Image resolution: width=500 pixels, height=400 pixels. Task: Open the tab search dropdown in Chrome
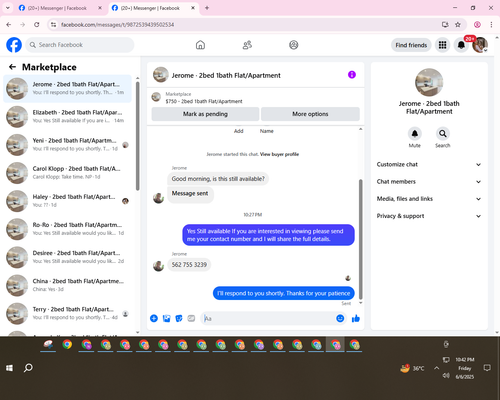8,8
